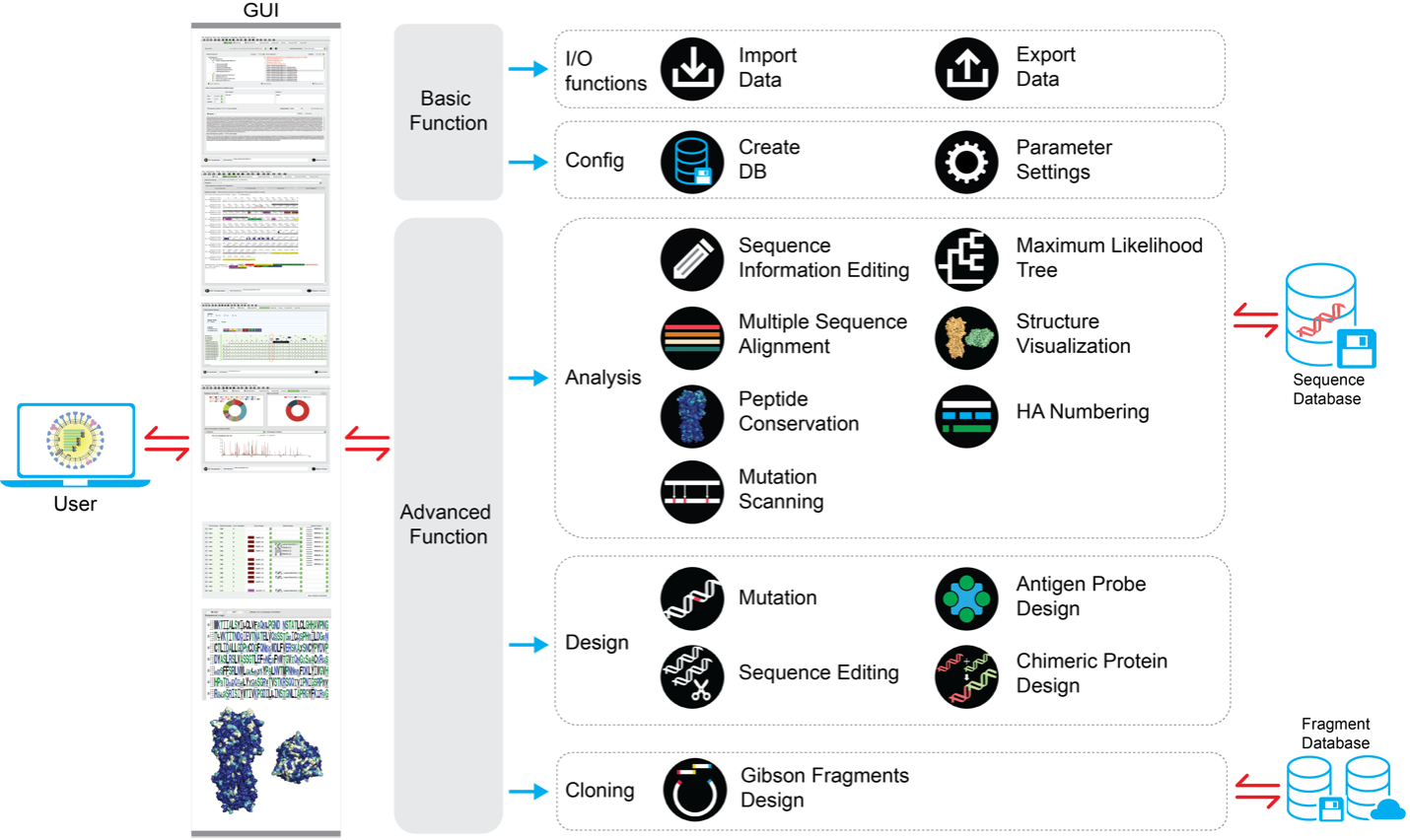
Task: Click the Basic Function panel
Action: point(448,111)
